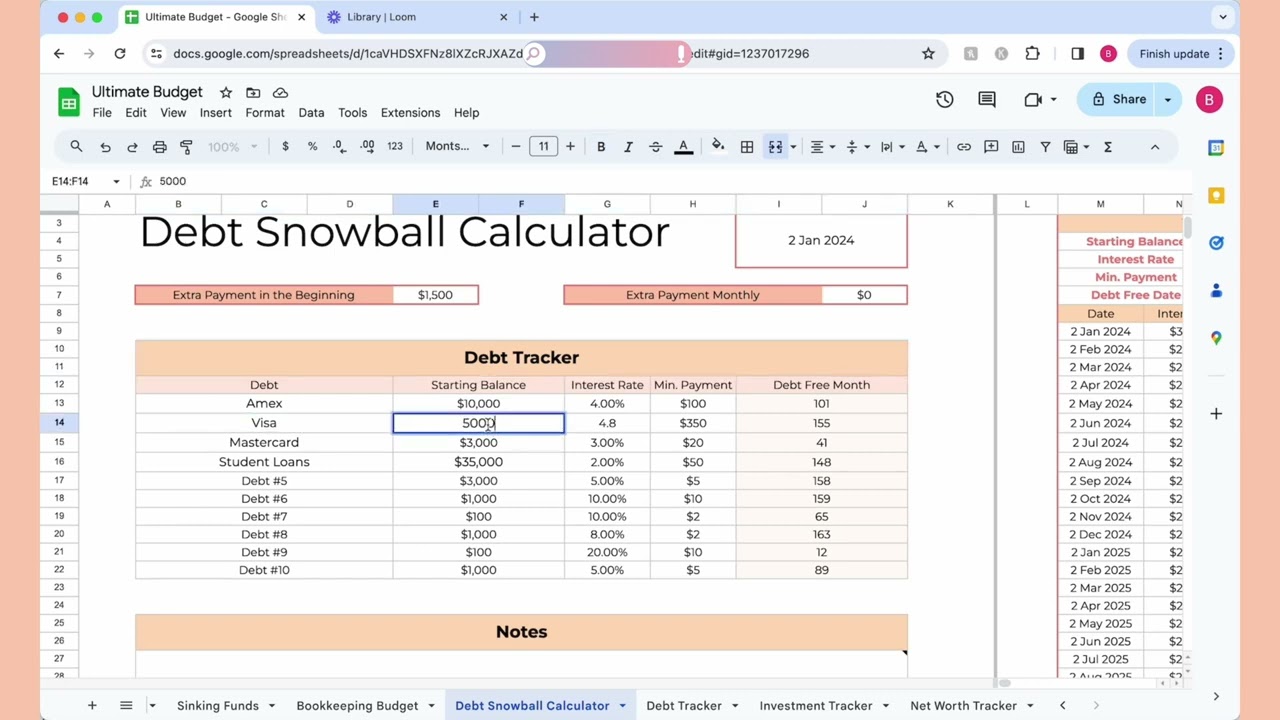Toggle italic formatting
This screenshot has width=1280, height=720.
pos(628,147)
